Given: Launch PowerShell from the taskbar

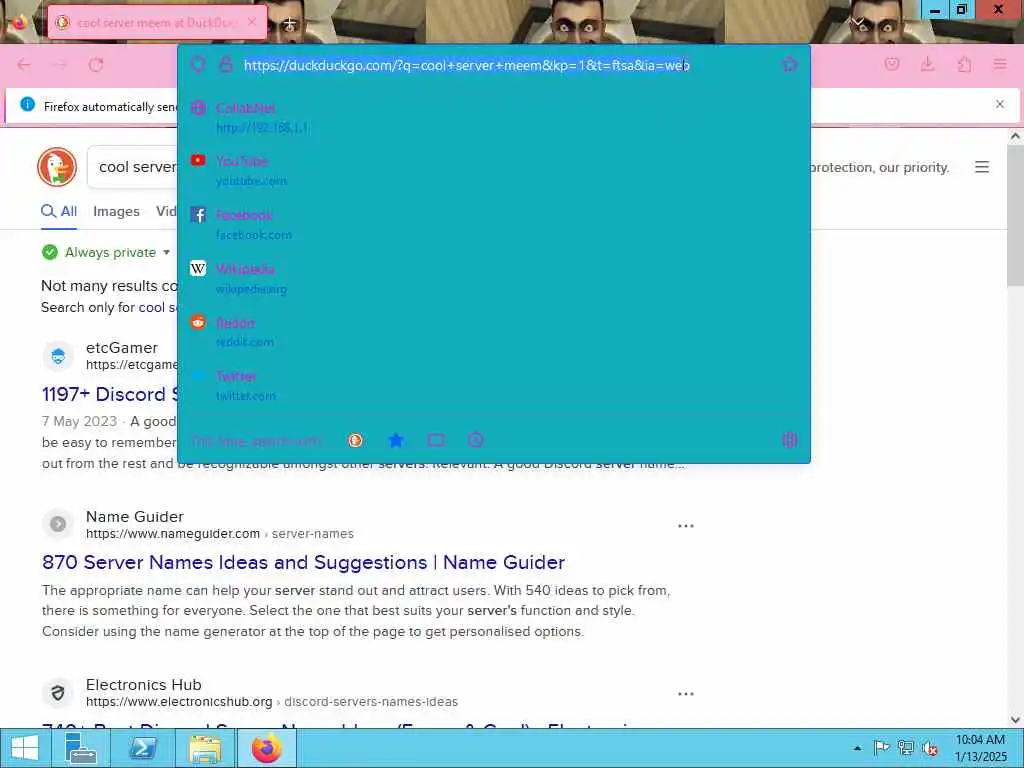Looking at the screenshot, I should [142, 748].
